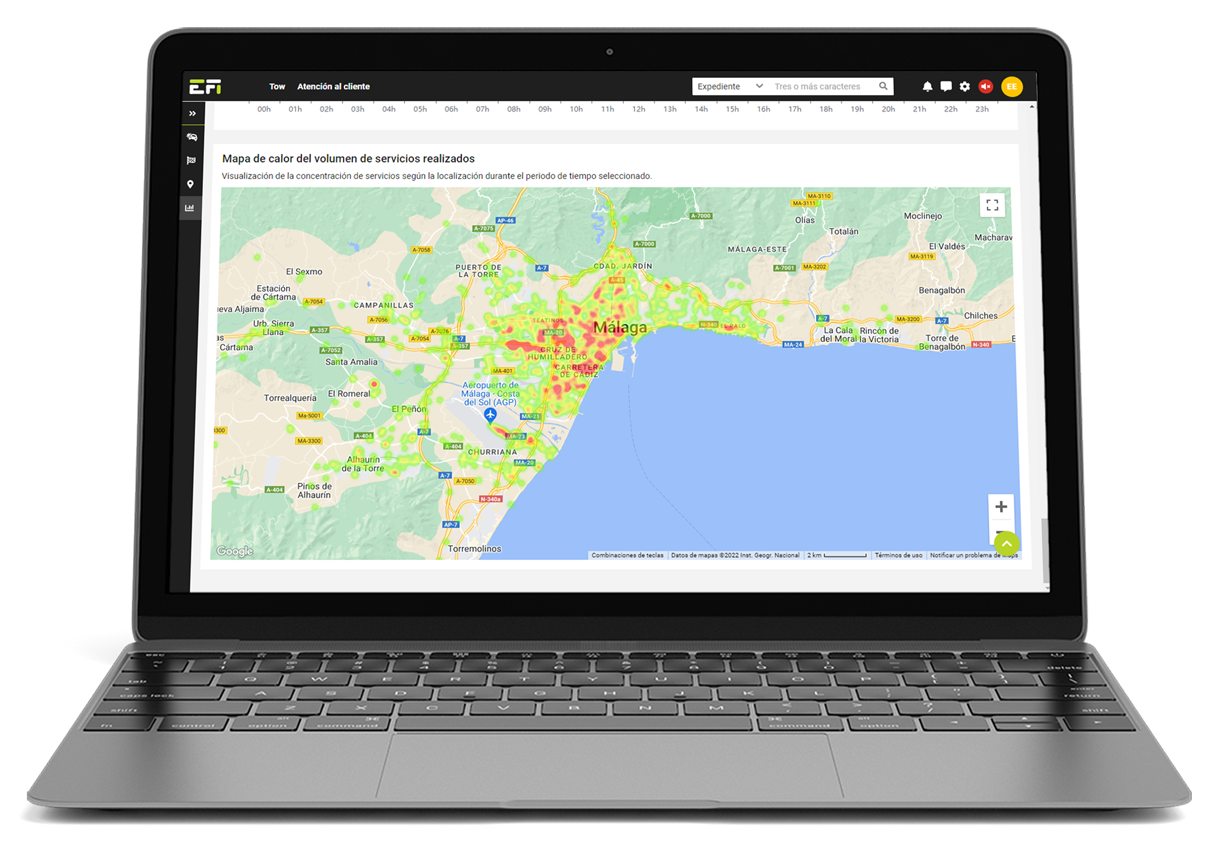This screenshot has height=849, width=1223.
Task: Click the green scroll-to-top button
Action: 1007,543
